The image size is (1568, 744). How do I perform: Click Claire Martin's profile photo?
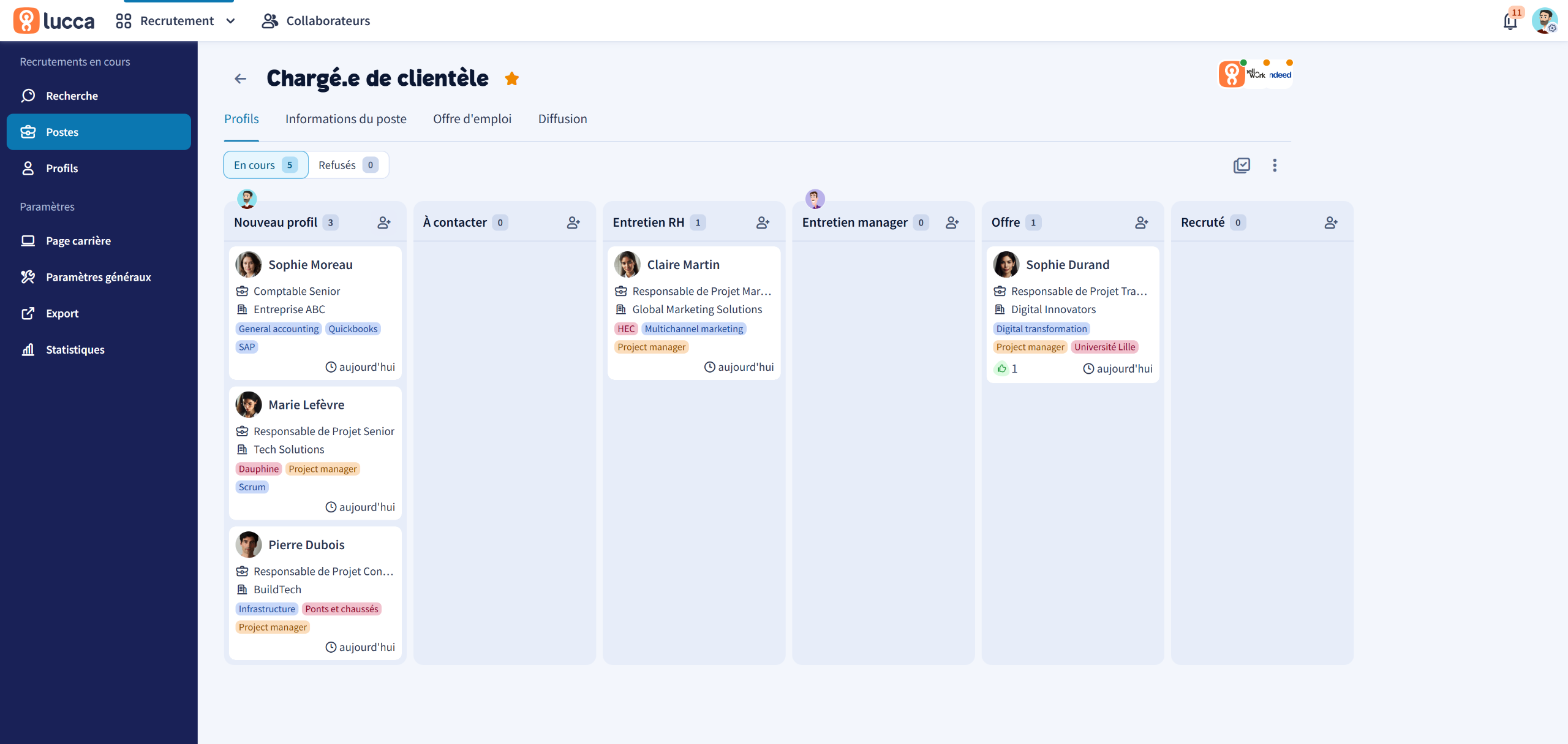click(x=627, y=265)
